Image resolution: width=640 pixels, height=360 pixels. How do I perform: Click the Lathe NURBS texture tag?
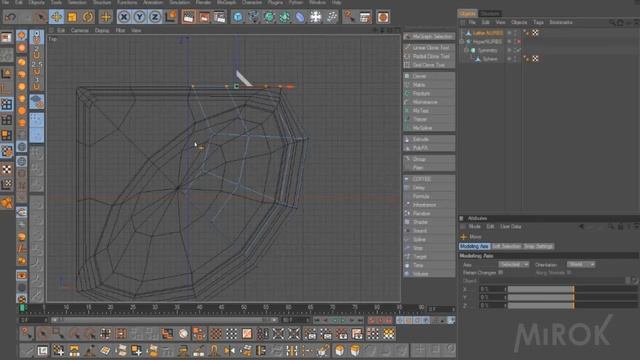(x=535, y=33)
